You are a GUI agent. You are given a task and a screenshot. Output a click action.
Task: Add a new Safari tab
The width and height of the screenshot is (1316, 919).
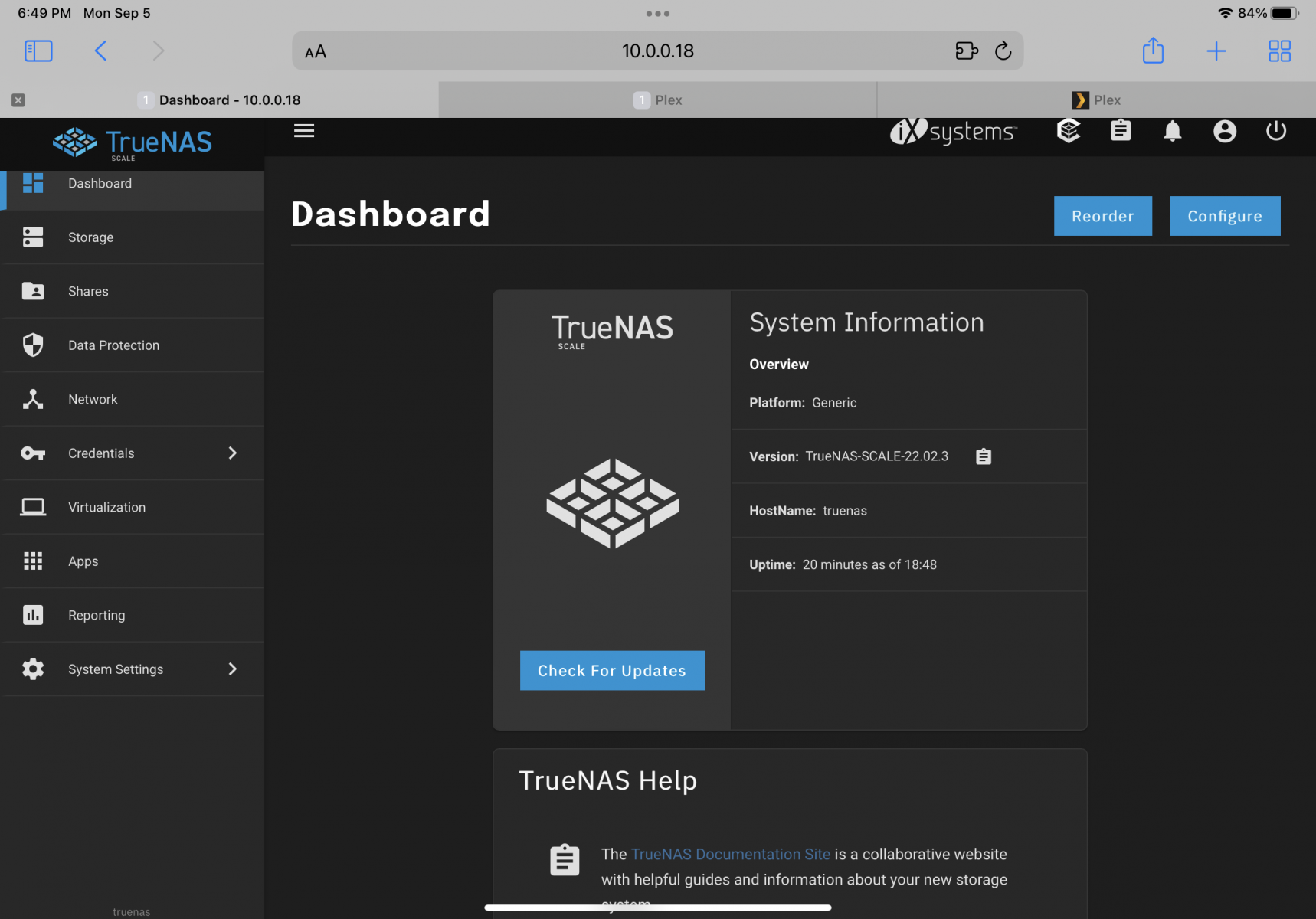[x=1216, y=51]
